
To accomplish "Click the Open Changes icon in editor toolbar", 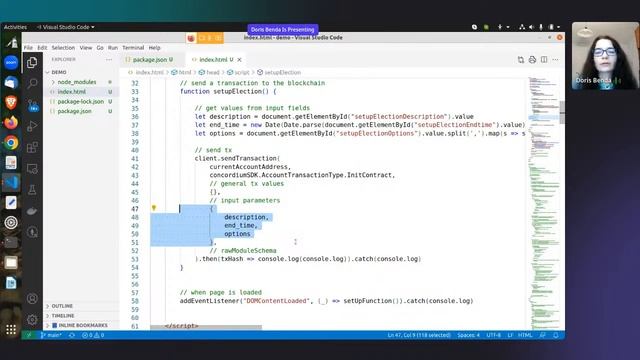I will click(x=521, y=60).
